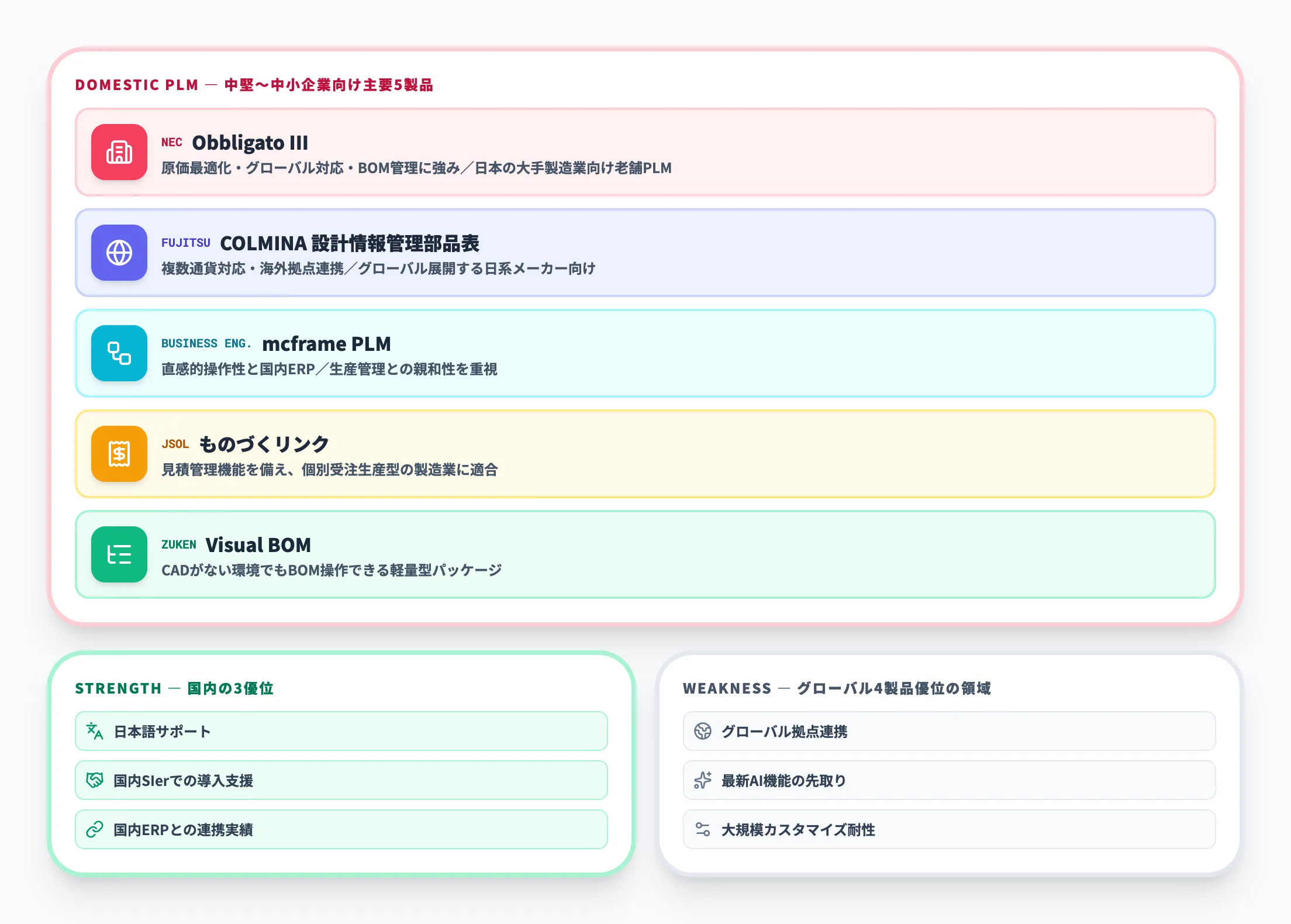
Task: Click the 最新AI機能の先取り weakness item
Action: 950,780
